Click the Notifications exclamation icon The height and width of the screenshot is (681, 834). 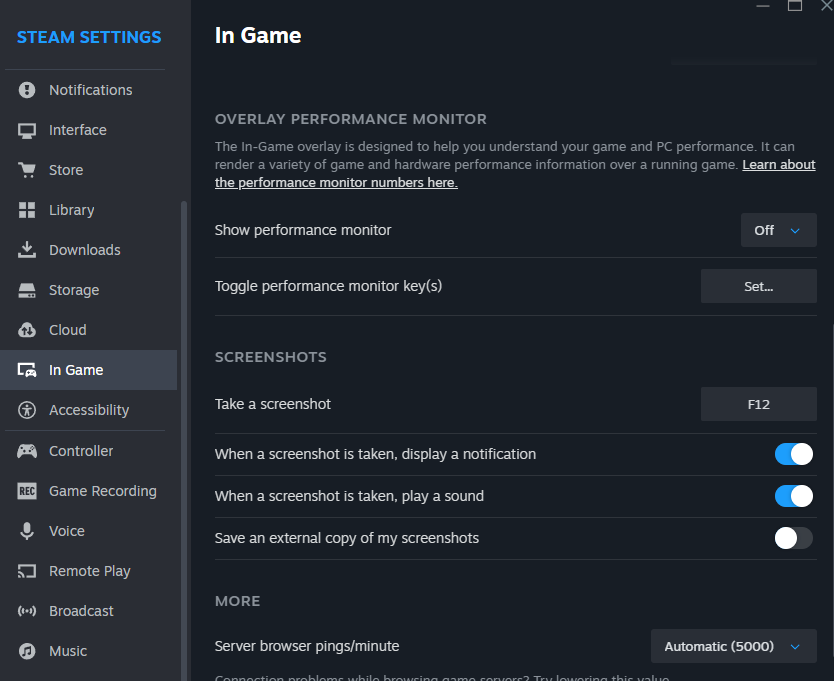click(x=27, y=90)
